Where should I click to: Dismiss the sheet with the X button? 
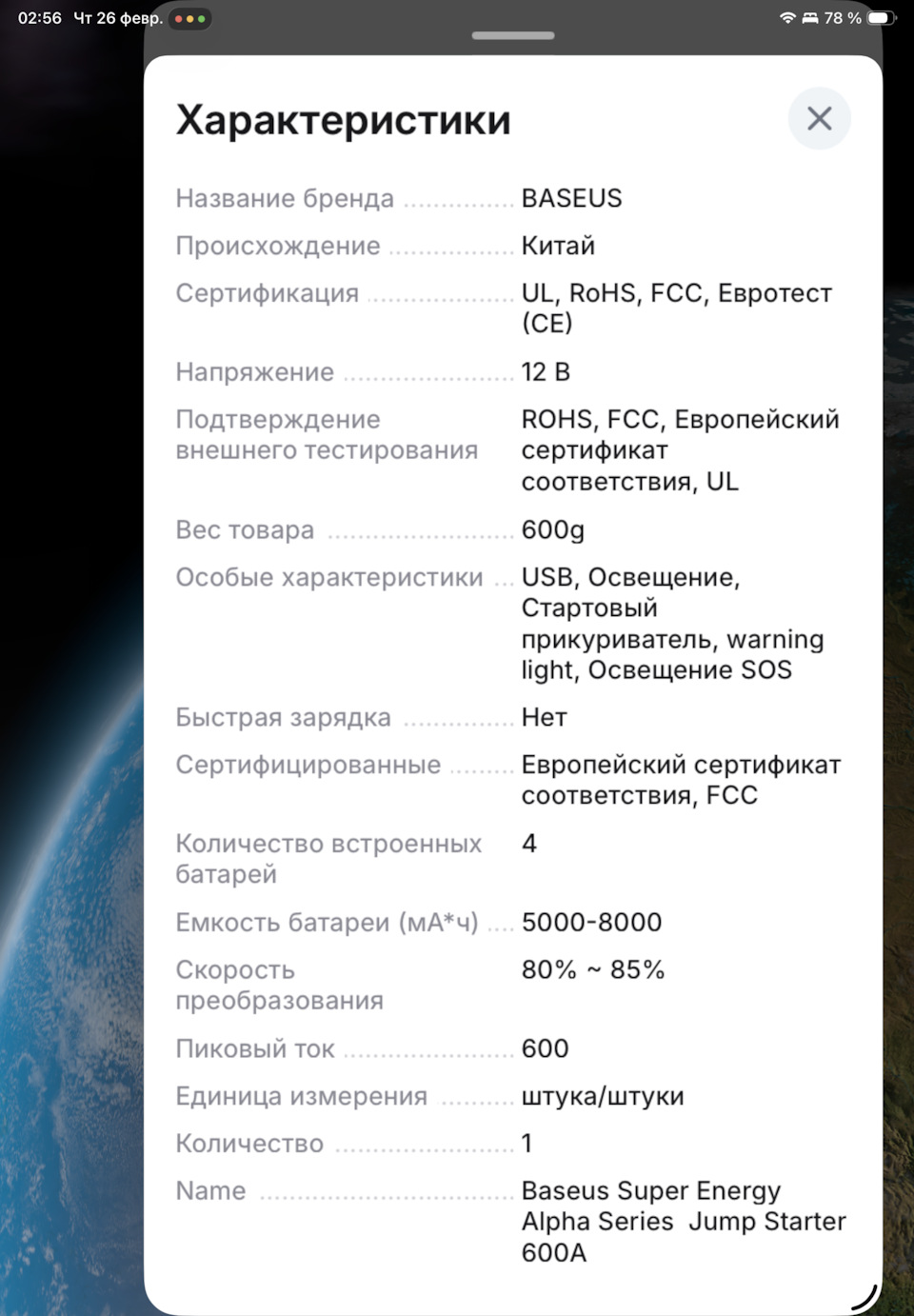click(x=820, y=118)
